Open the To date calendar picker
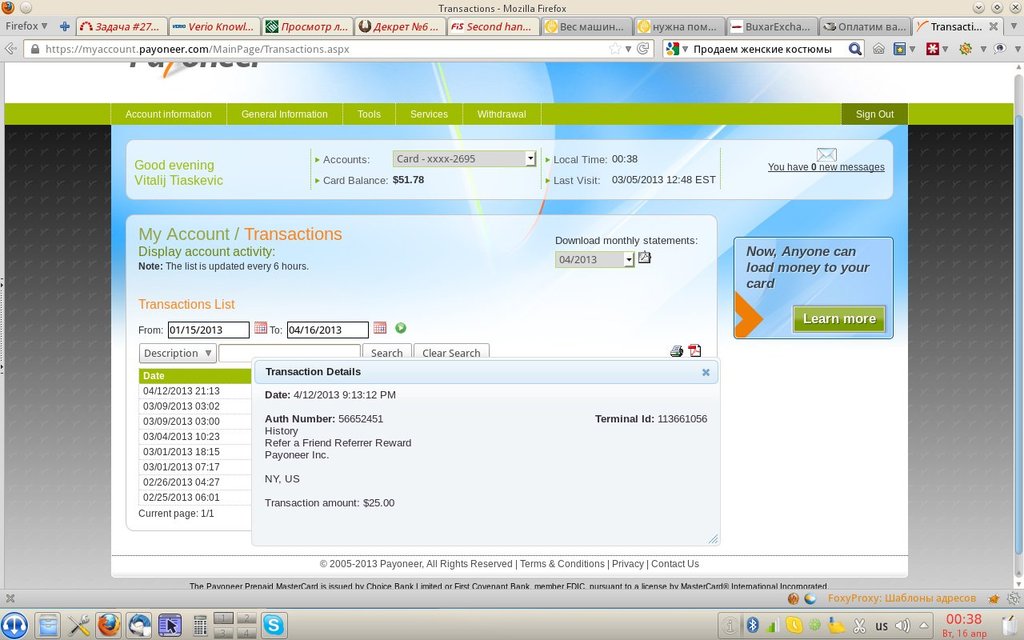 (380, 328)
